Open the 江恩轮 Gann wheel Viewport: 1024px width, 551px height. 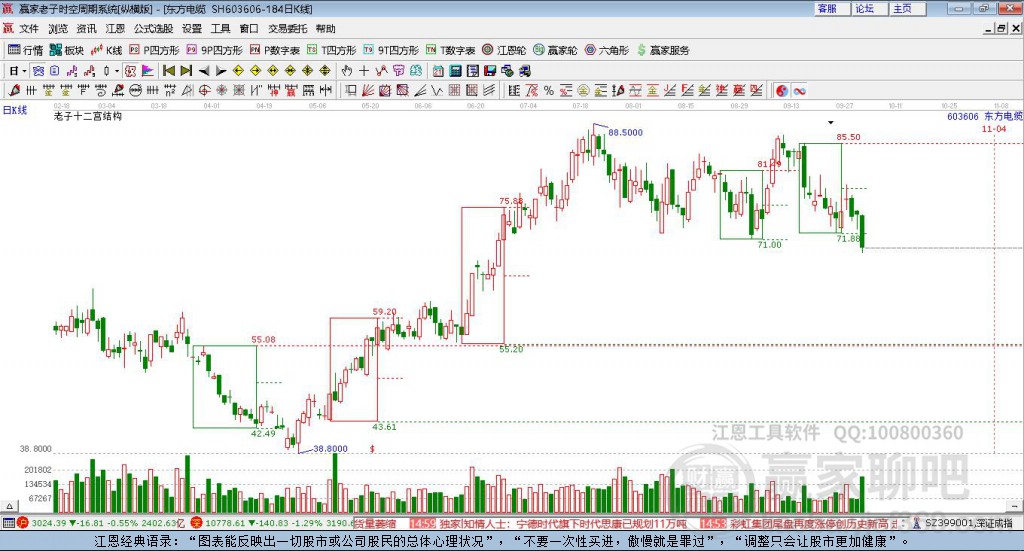[x=504, y=50]
